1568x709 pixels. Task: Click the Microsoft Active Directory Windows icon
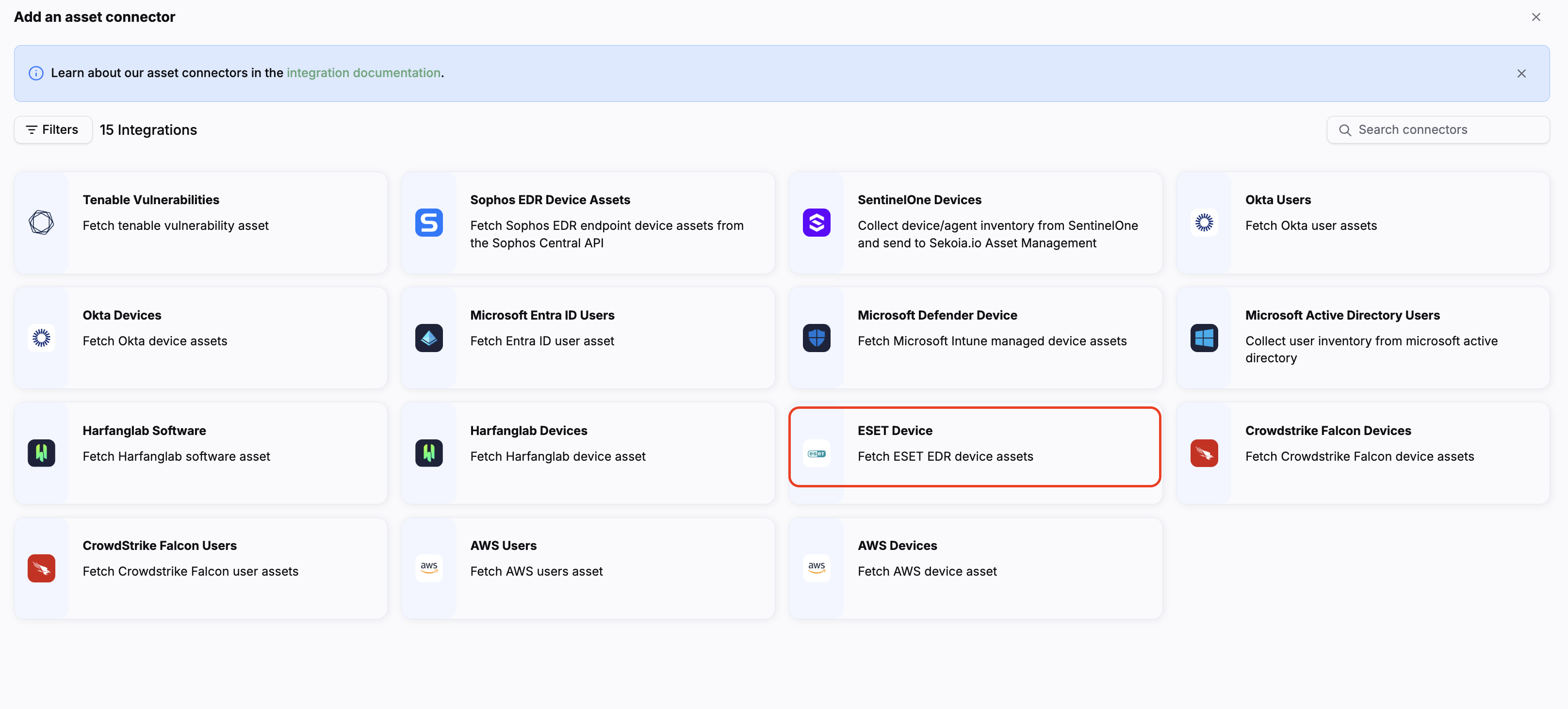tap(1204, 338)
